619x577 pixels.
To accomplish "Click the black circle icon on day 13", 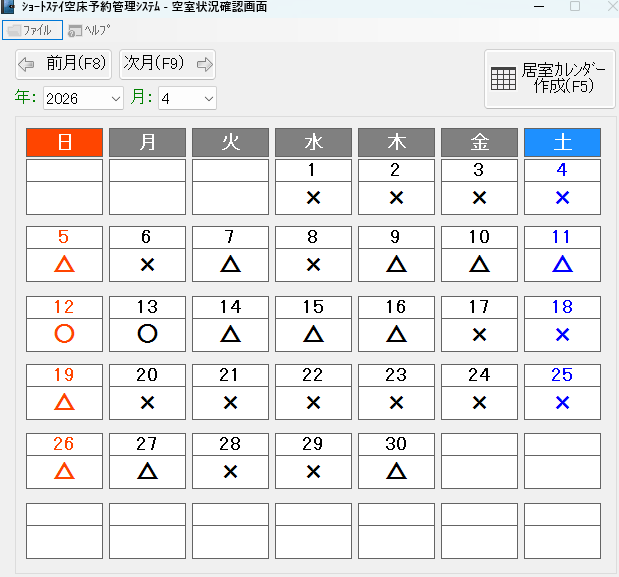I will point(148,334).
